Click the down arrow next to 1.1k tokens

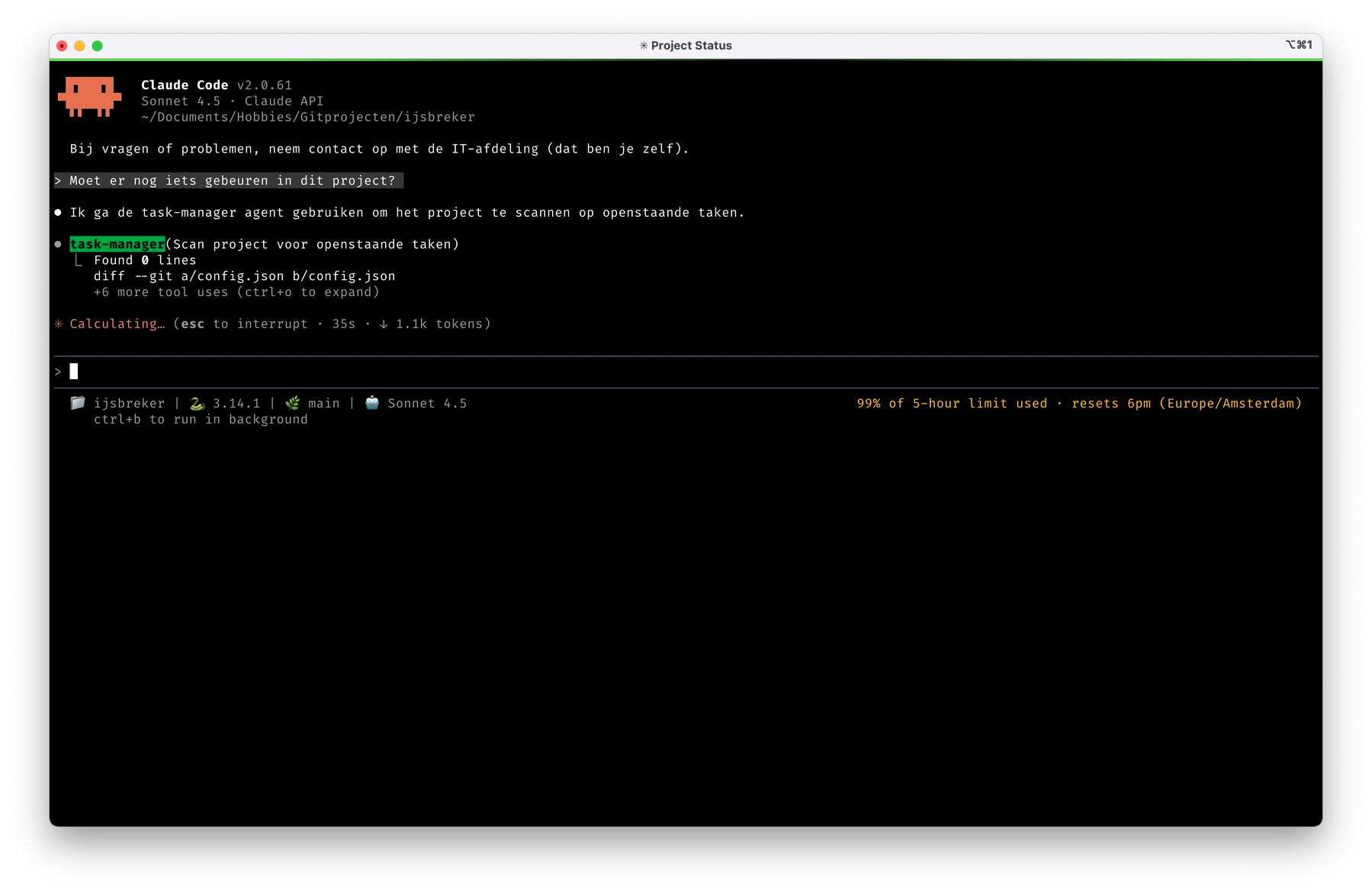tap(383, 324)
